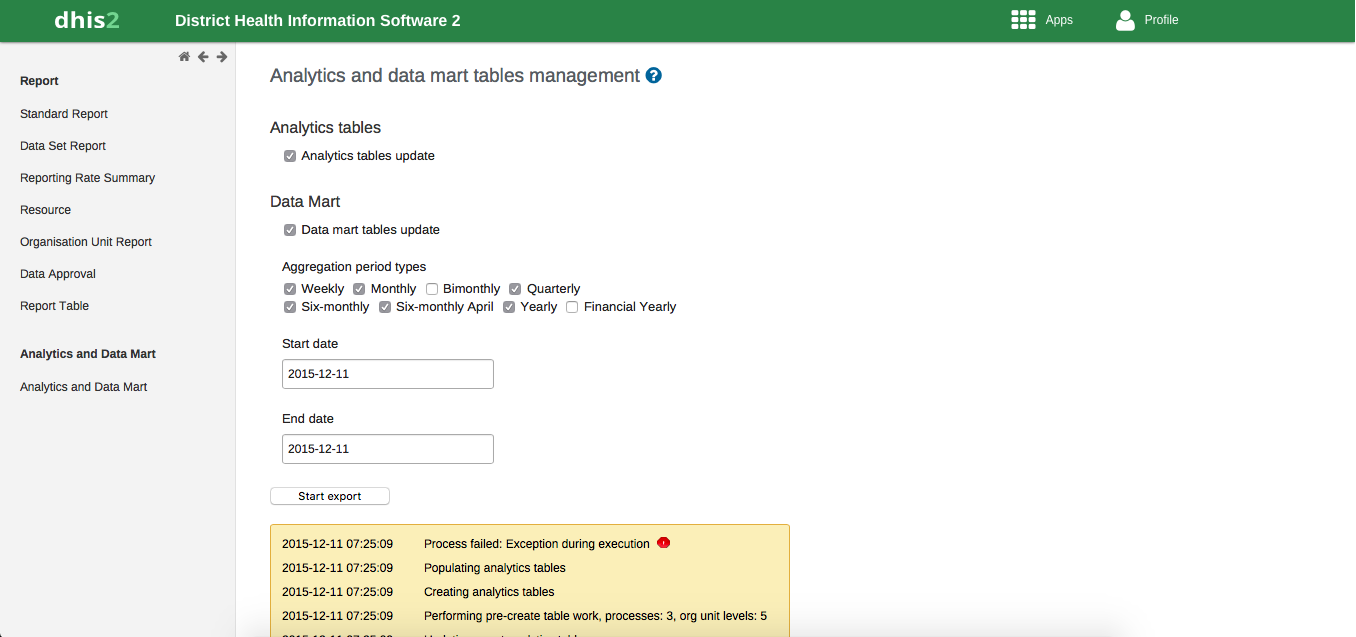Click the home icon in sidebar
This screenshot has width=1356, height=637.
tap(184, 57)
